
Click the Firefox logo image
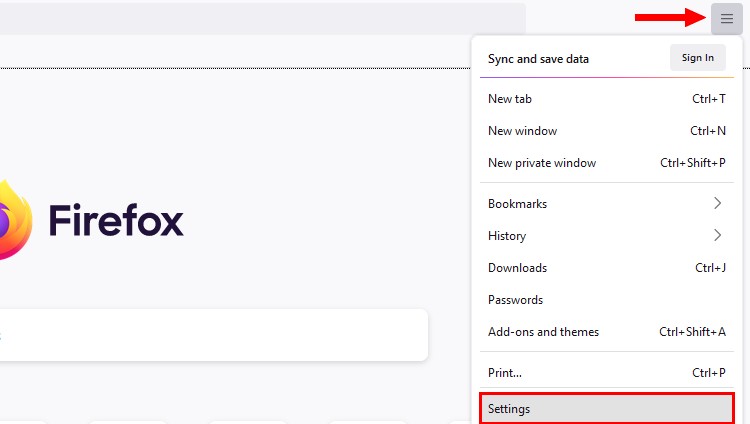16,220
